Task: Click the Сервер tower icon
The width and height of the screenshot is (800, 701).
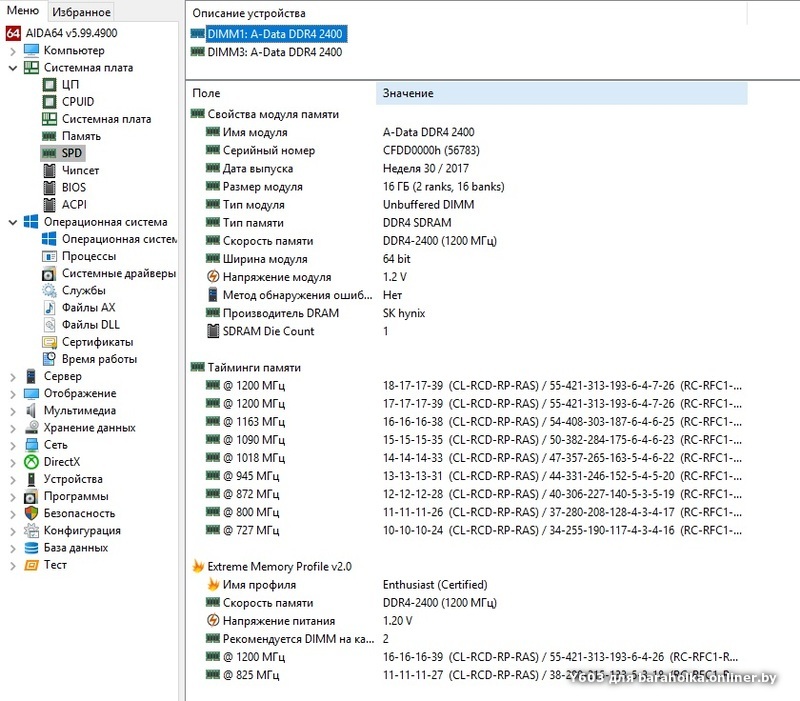Action: [31, 377]
